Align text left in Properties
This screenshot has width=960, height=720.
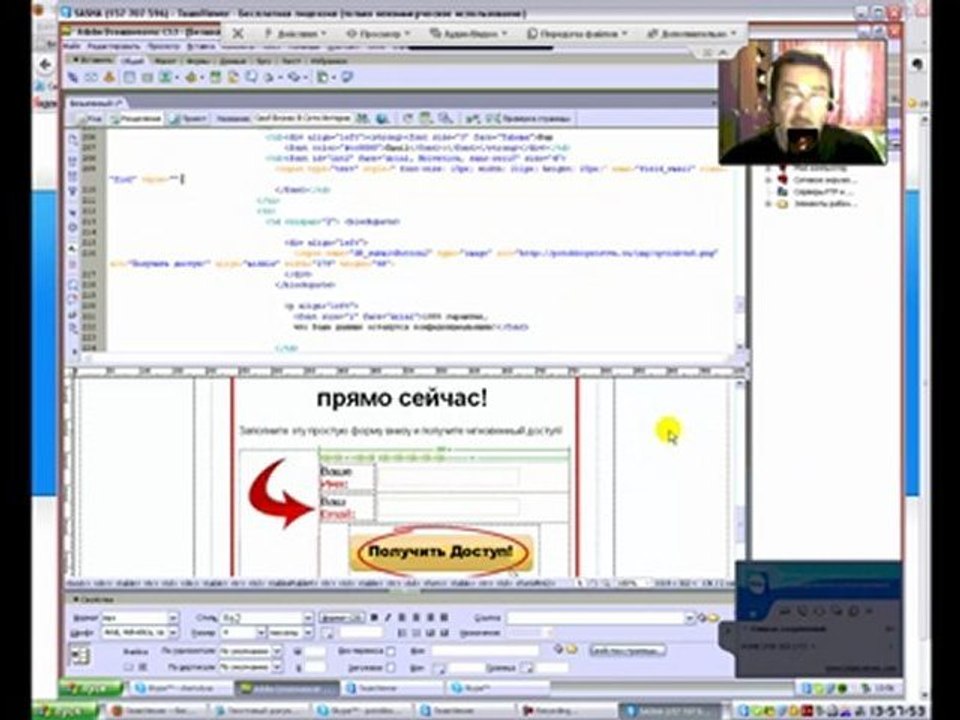(403, 618)
